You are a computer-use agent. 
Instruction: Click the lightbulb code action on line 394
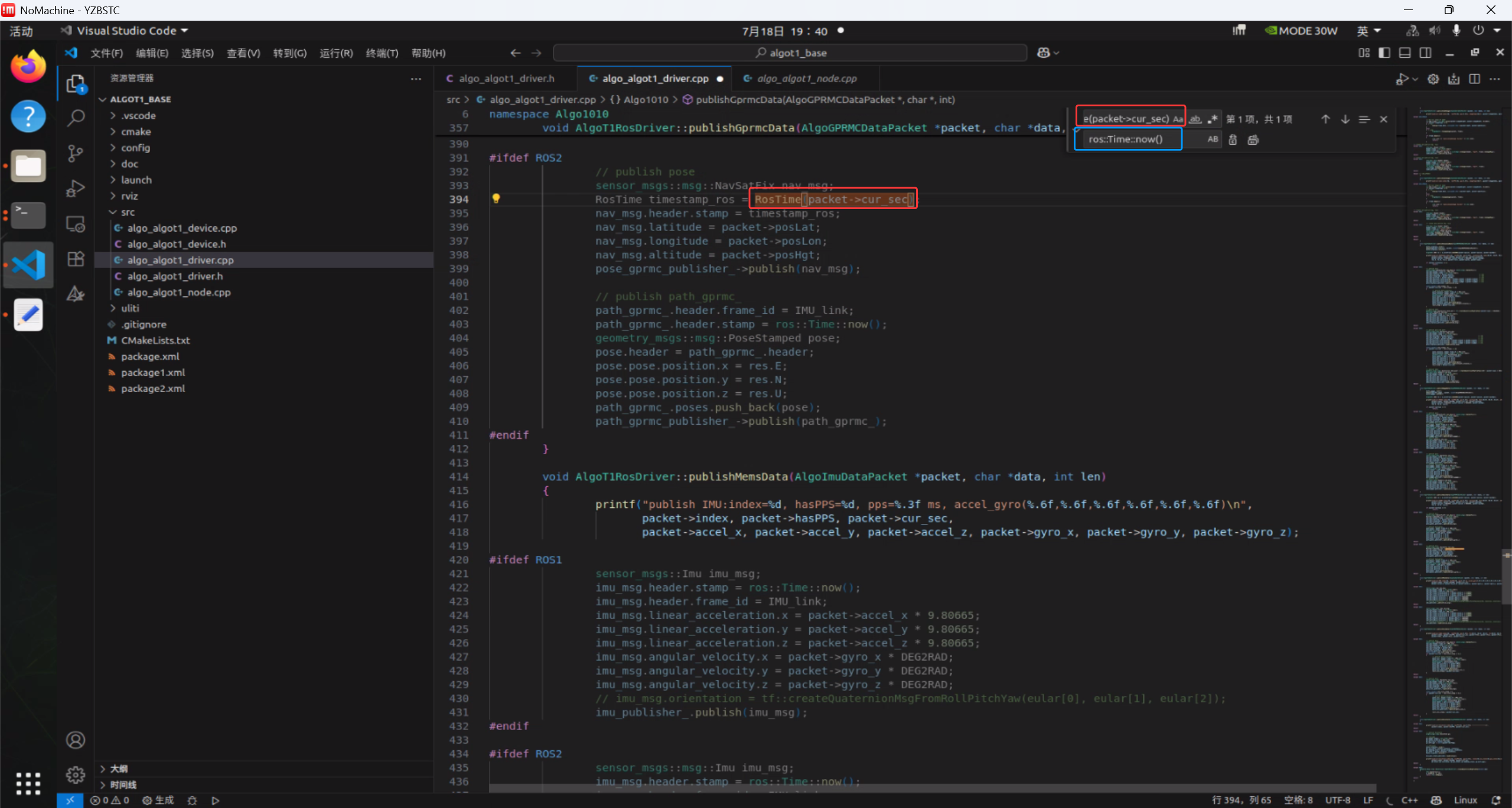click(x=496, y=199)
